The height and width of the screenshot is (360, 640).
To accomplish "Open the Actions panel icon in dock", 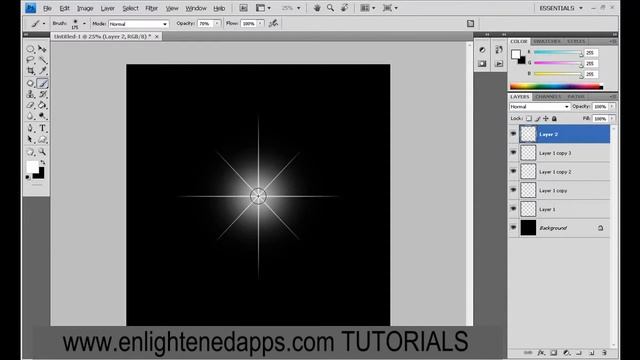I will click(x=499, y=64).
